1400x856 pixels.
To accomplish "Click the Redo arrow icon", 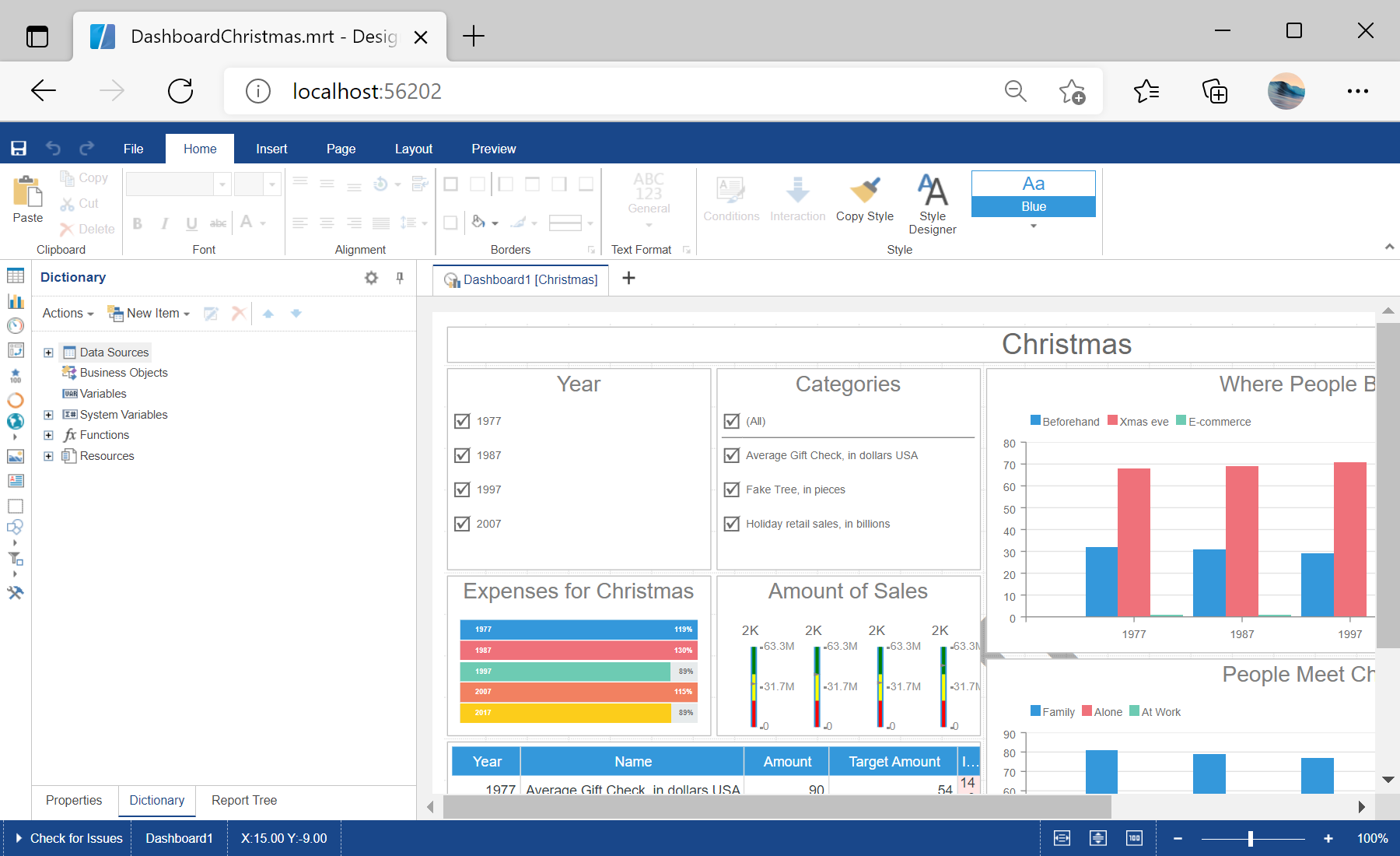I will pyautogui.click(x=86, y=148).
